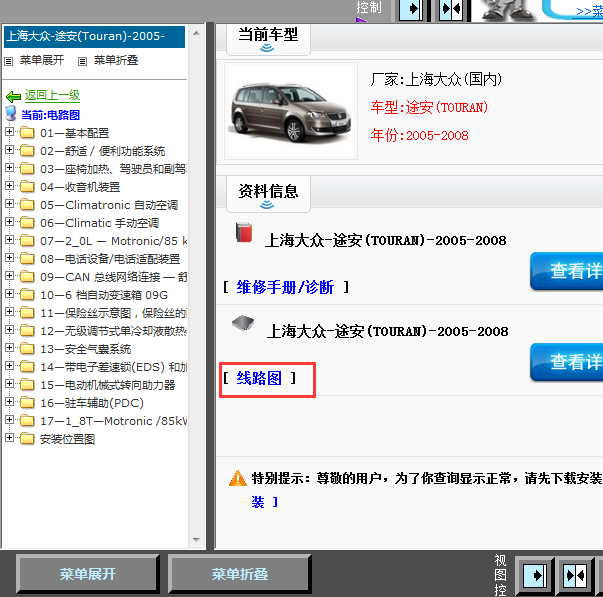
Task: Click 查看详 button next to 线路图
Action: point(566,362)
